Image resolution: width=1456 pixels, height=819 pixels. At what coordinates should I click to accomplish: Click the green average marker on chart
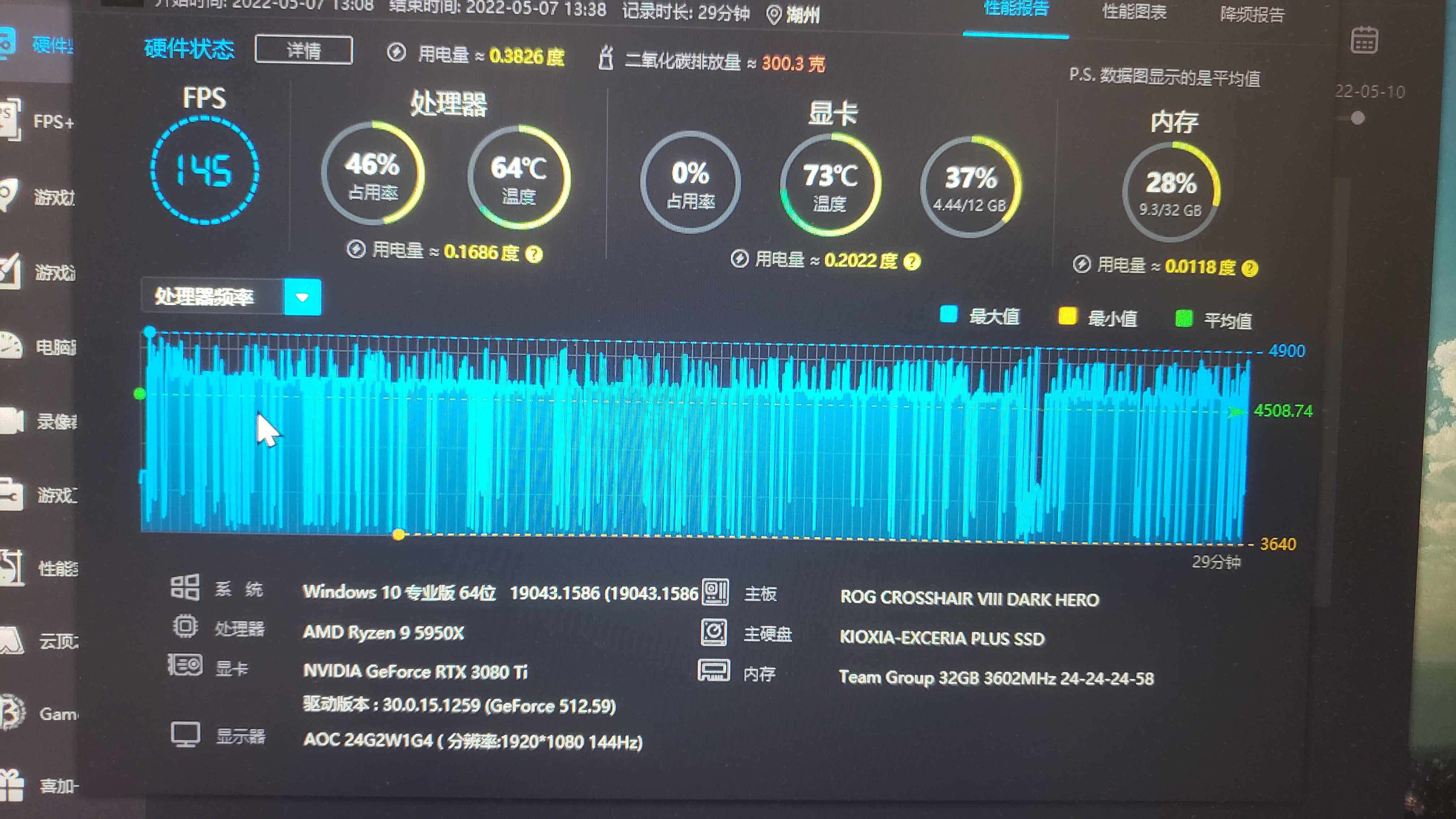140,393
